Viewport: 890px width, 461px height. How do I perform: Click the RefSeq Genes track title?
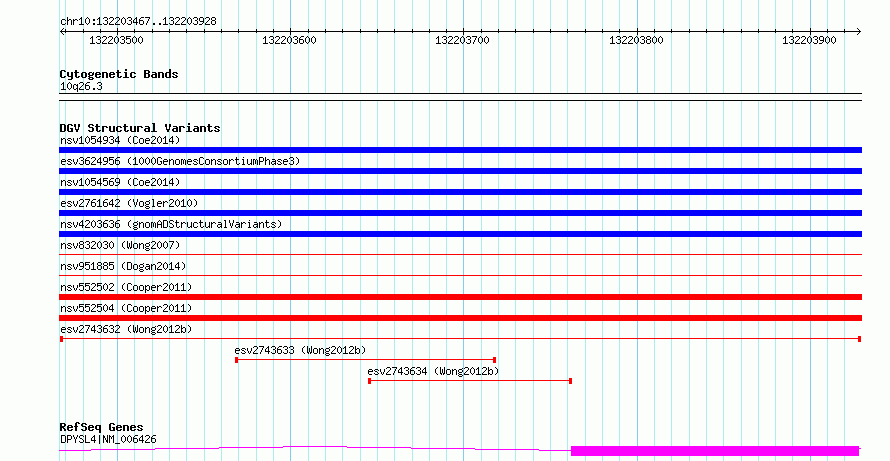101,427
